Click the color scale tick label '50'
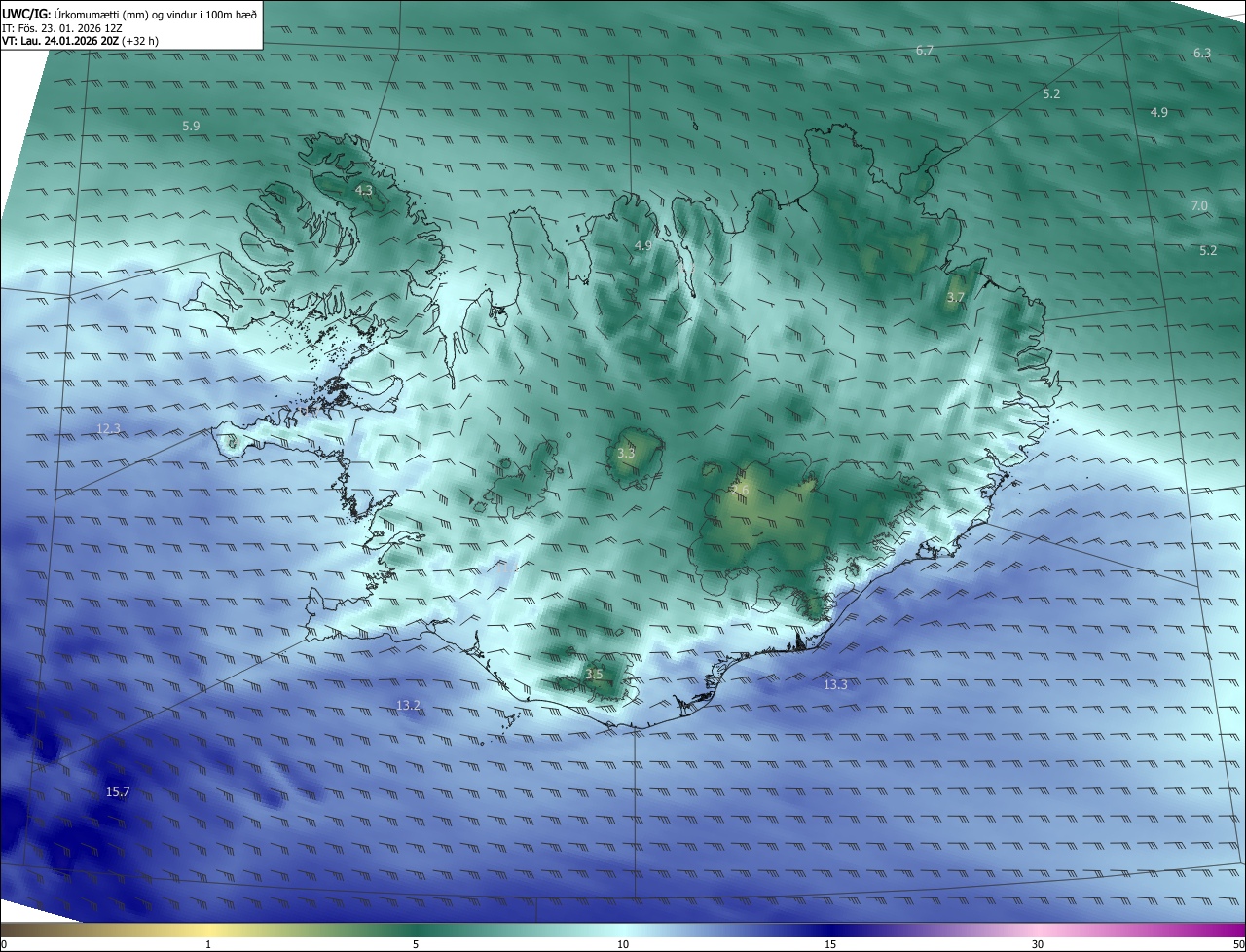The height and width of the screenshot is (952, 1246). coord(1238,944)
